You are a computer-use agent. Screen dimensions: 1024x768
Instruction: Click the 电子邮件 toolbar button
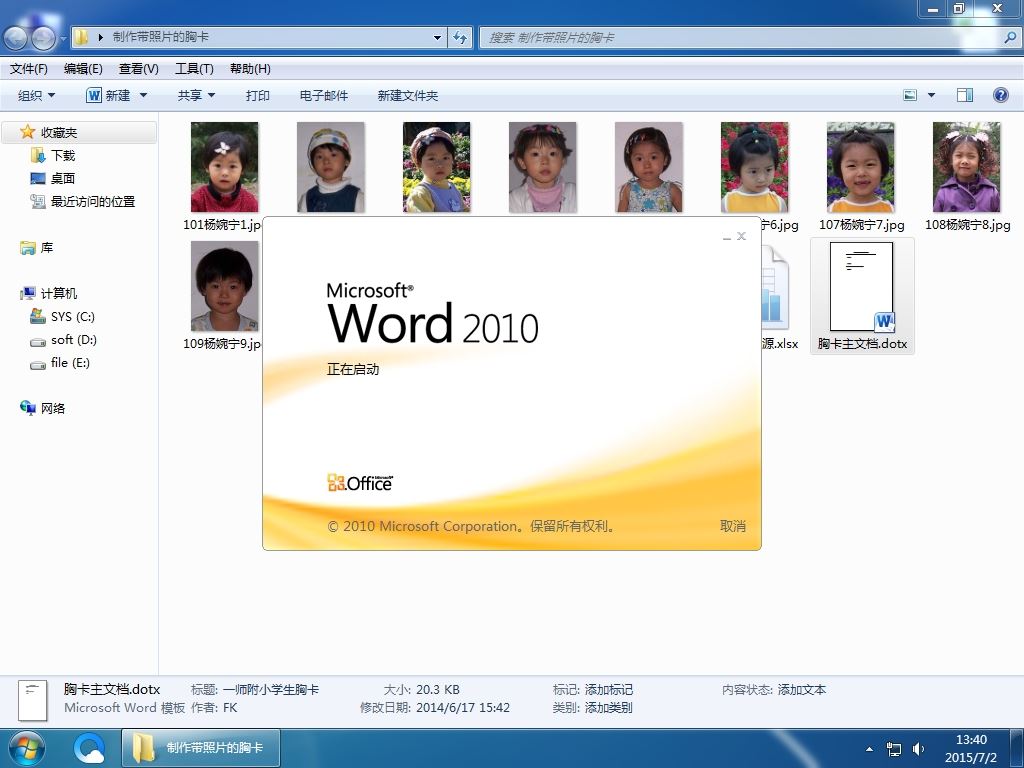click(x=323, y=95)
